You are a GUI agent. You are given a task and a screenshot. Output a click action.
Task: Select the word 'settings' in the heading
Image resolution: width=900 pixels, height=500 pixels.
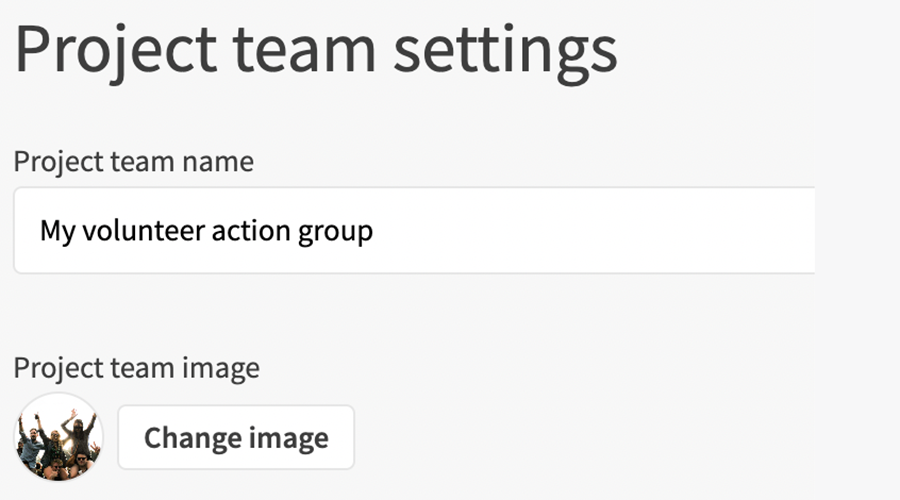505,49
